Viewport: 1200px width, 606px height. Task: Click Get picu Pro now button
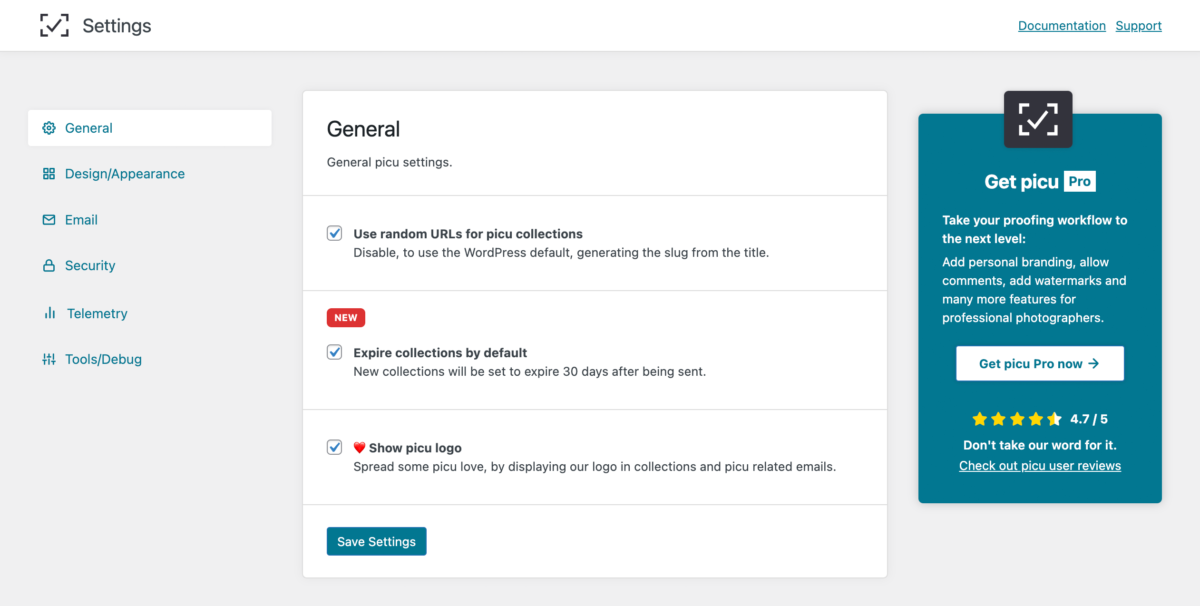pos(1040,364)
